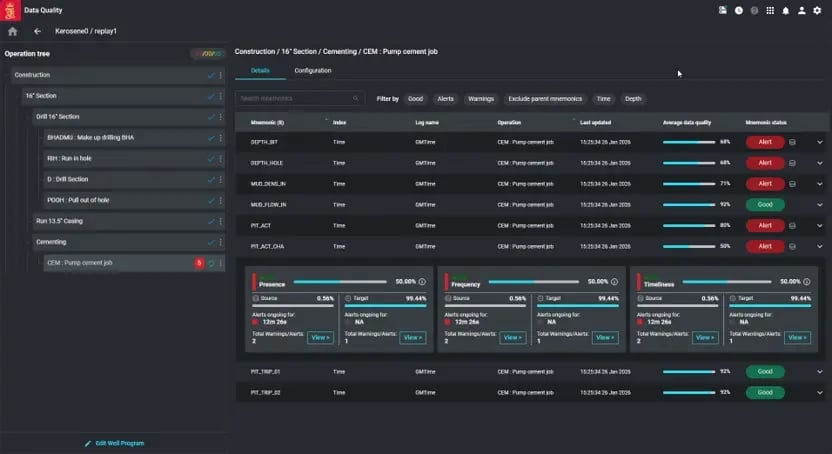Image resolution: width=832 pixels, height=454 pixels.
Task: Click the checkmark on D : Drill Section
Action: (211, 179)
